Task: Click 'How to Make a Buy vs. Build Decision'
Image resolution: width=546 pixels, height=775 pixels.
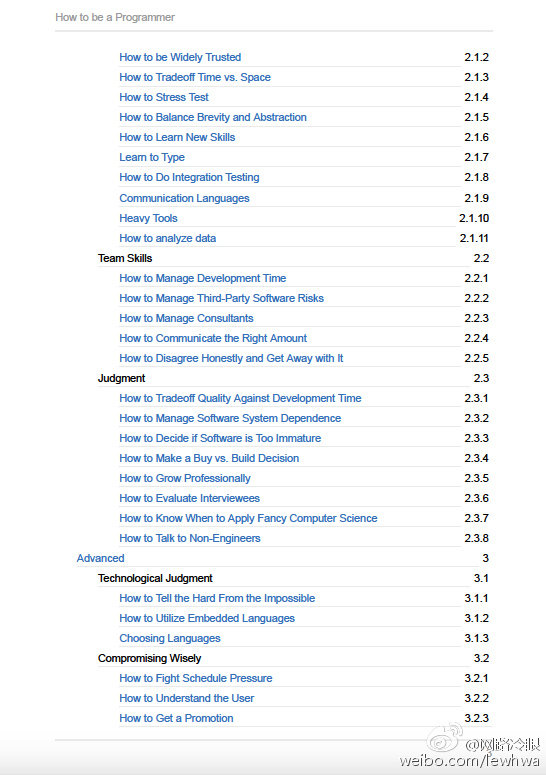Action: (x=209, y=458)
